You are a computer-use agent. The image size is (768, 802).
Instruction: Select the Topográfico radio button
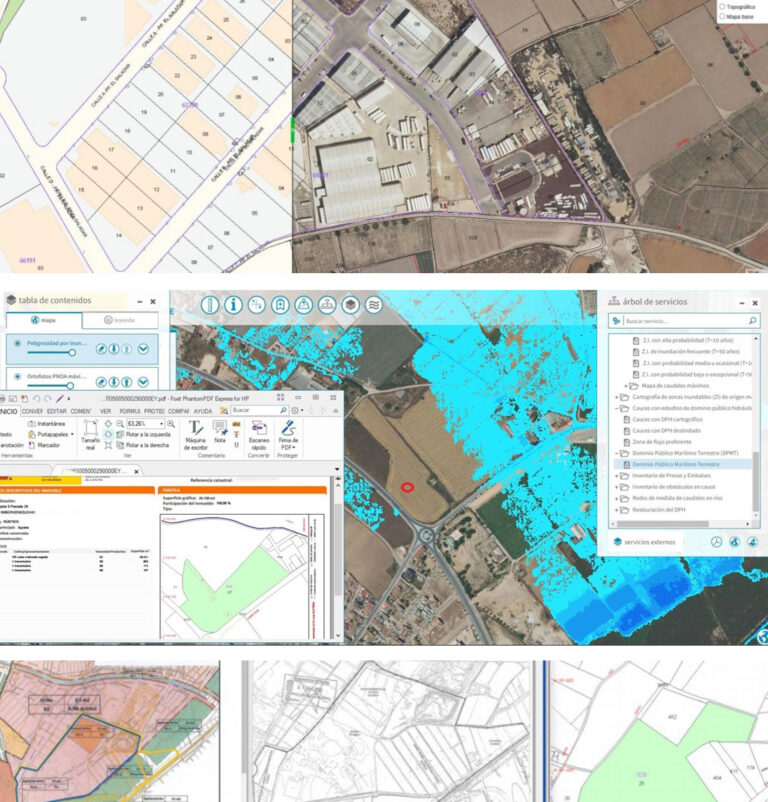click(723, 7)
